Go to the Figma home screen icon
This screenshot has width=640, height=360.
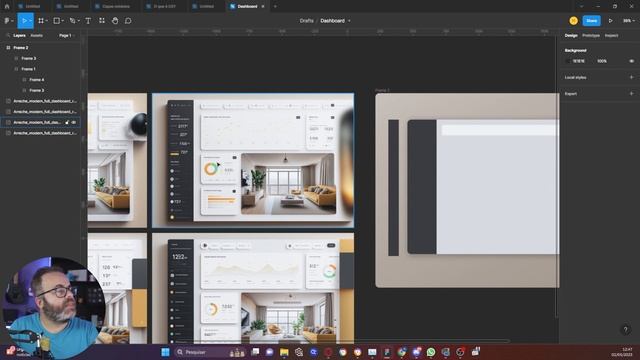click(7, 6)
